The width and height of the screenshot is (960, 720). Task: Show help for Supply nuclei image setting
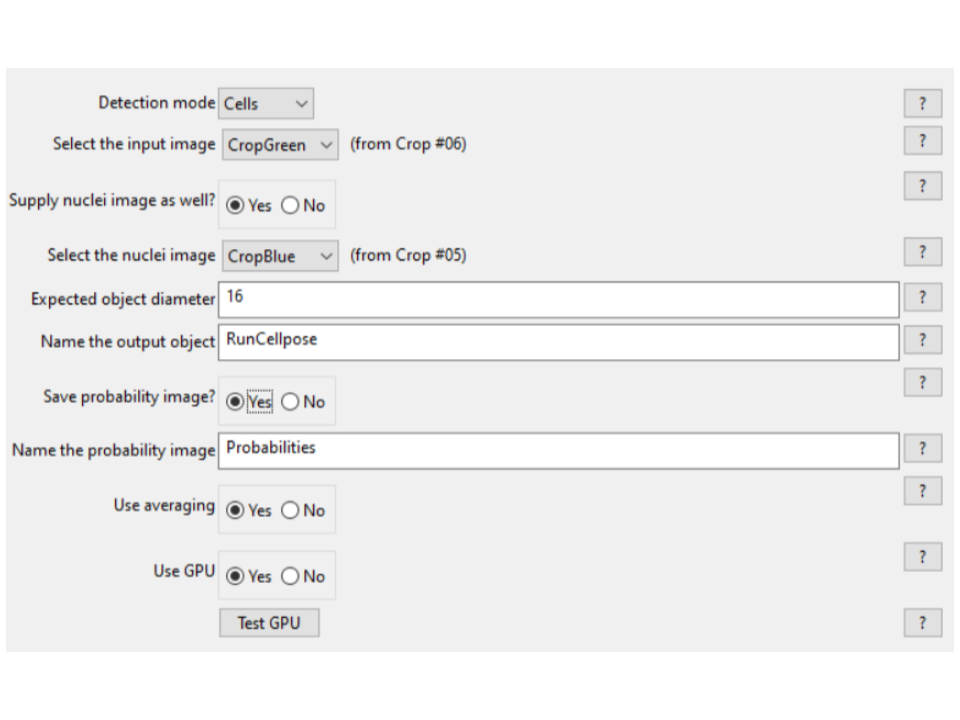pos(922,186)
